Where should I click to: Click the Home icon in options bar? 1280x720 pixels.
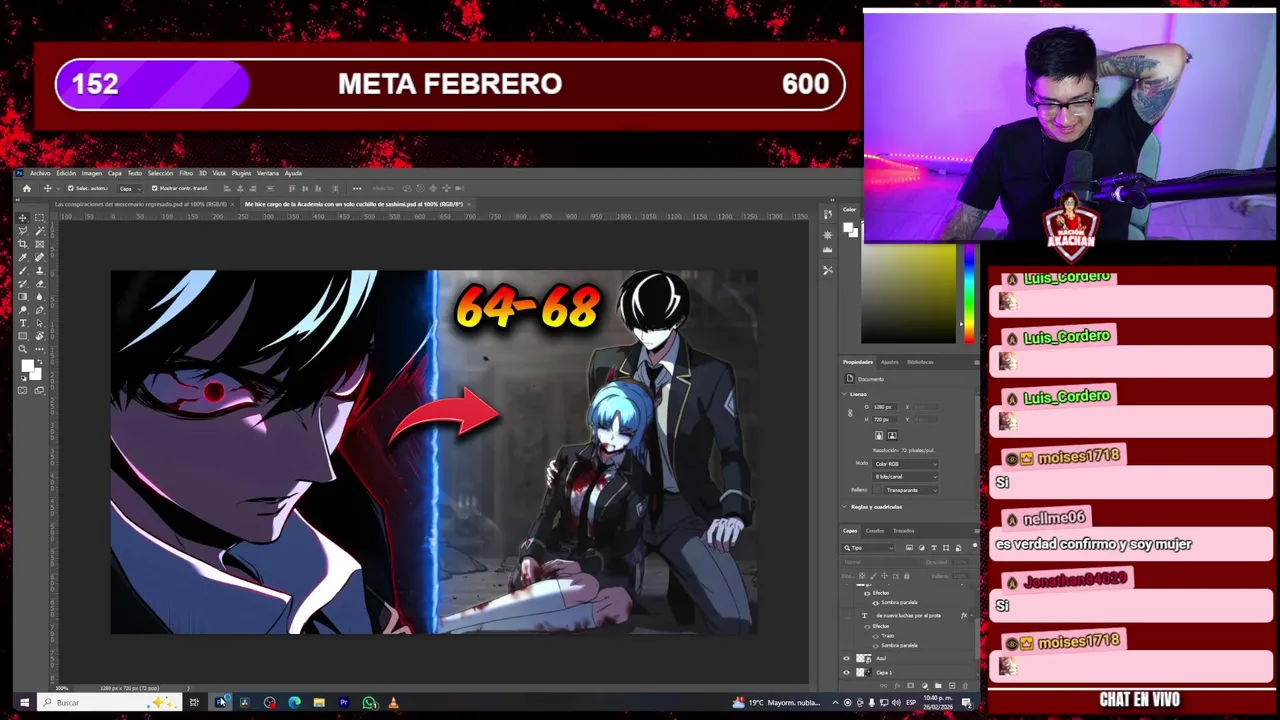[26, 188]
